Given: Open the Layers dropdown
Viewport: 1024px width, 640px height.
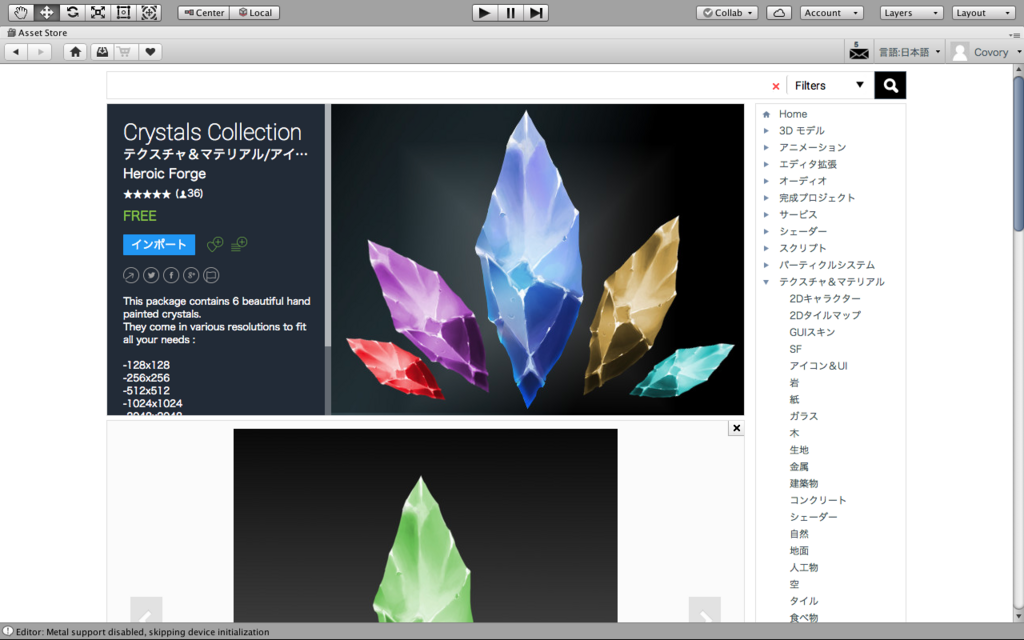Looking at the screenshot, I should [911, 12].
